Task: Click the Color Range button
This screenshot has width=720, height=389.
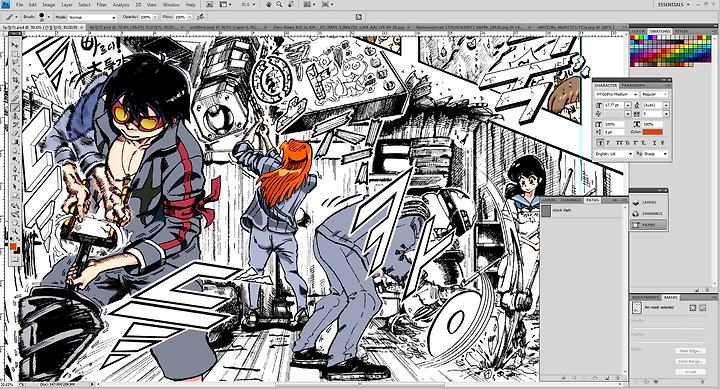Action: click(x=691, y=361)
